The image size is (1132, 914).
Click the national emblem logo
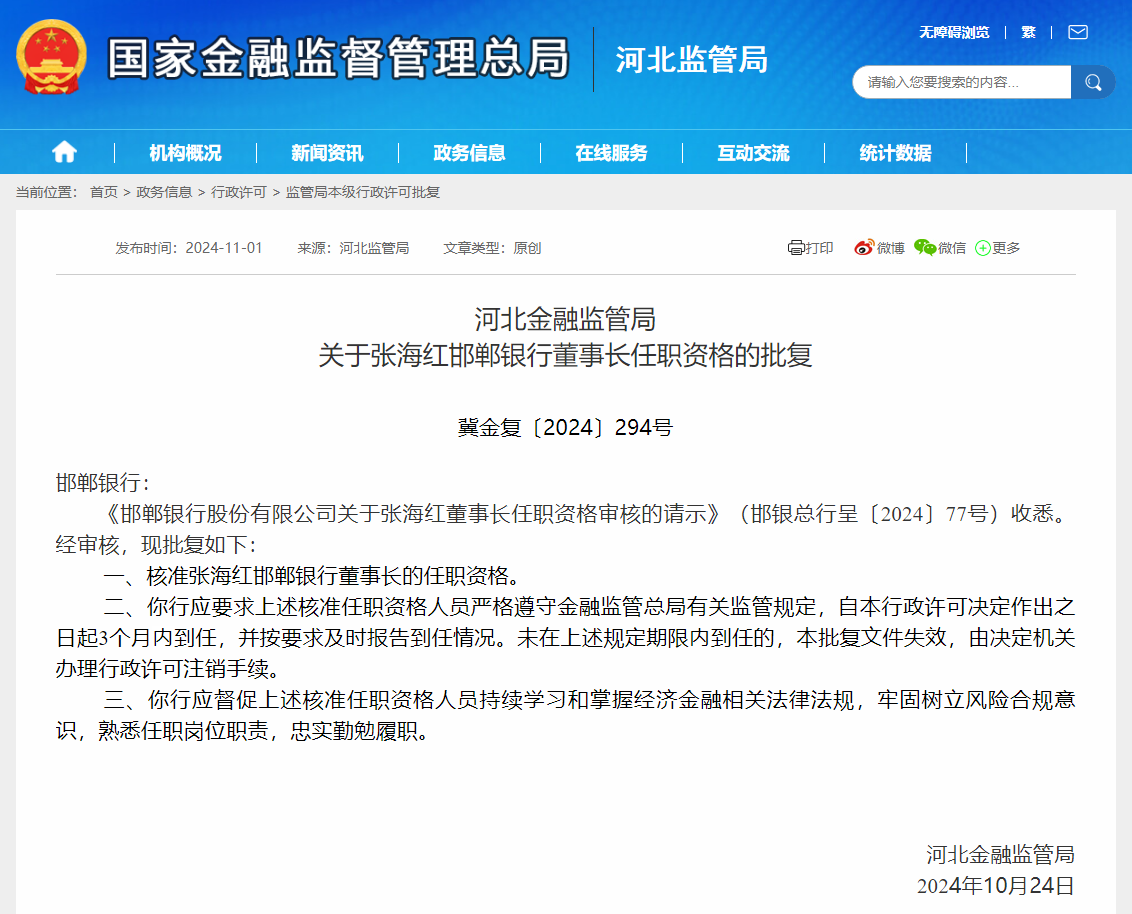[52, 58]
